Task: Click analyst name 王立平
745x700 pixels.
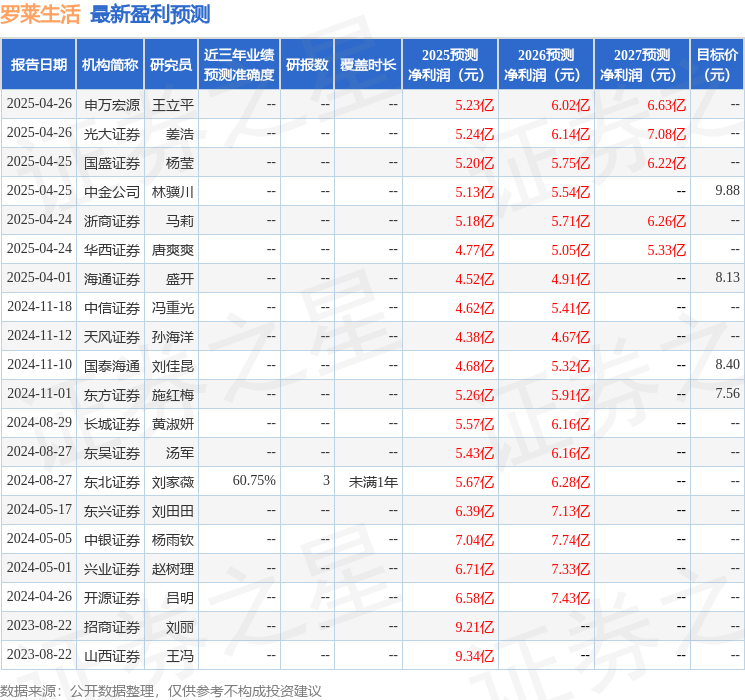Action: (173, 105)
